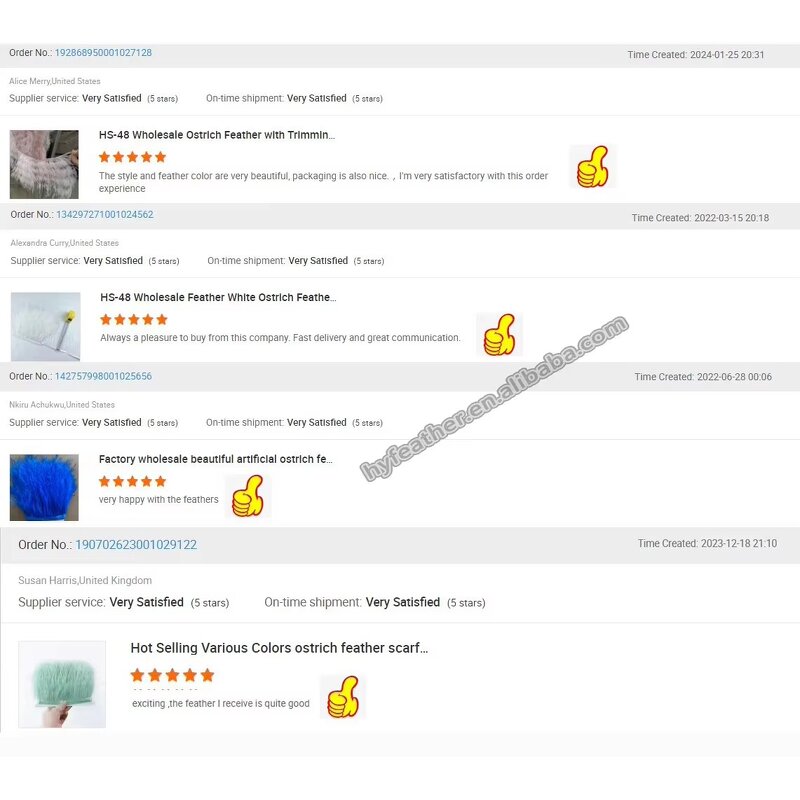Open order number 142757998001025656
This screenshot has height=800, width=800.
point(103,376)
